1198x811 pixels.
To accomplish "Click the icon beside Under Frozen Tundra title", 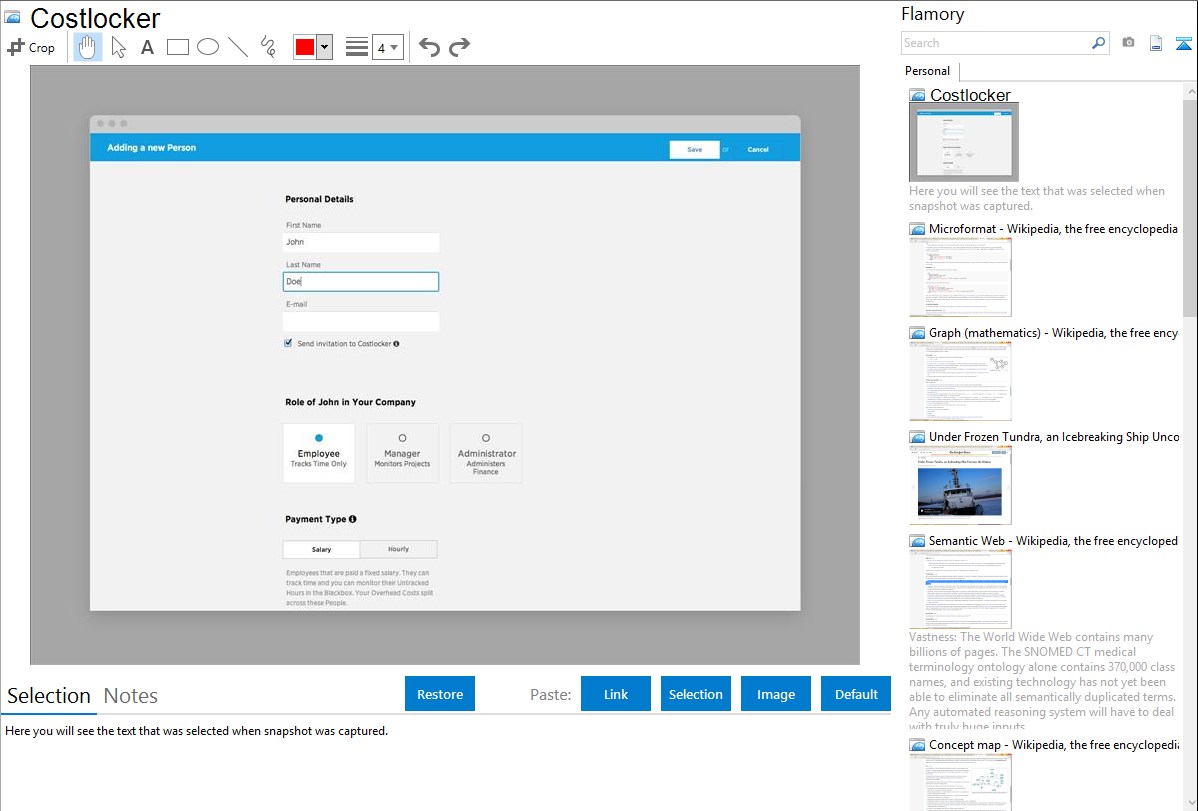I will (x=917, y=437).
